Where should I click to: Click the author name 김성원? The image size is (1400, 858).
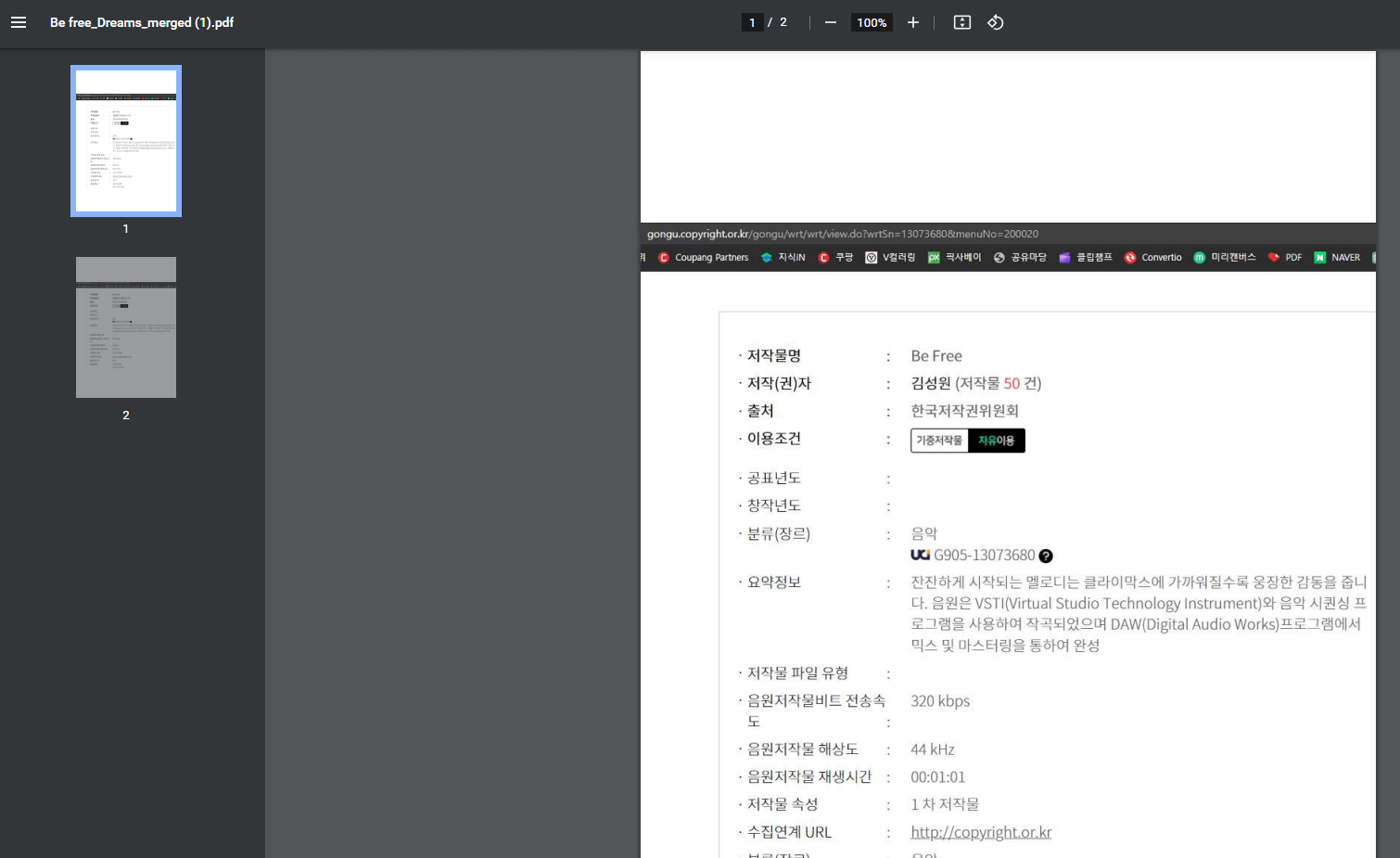click(931, 383)
